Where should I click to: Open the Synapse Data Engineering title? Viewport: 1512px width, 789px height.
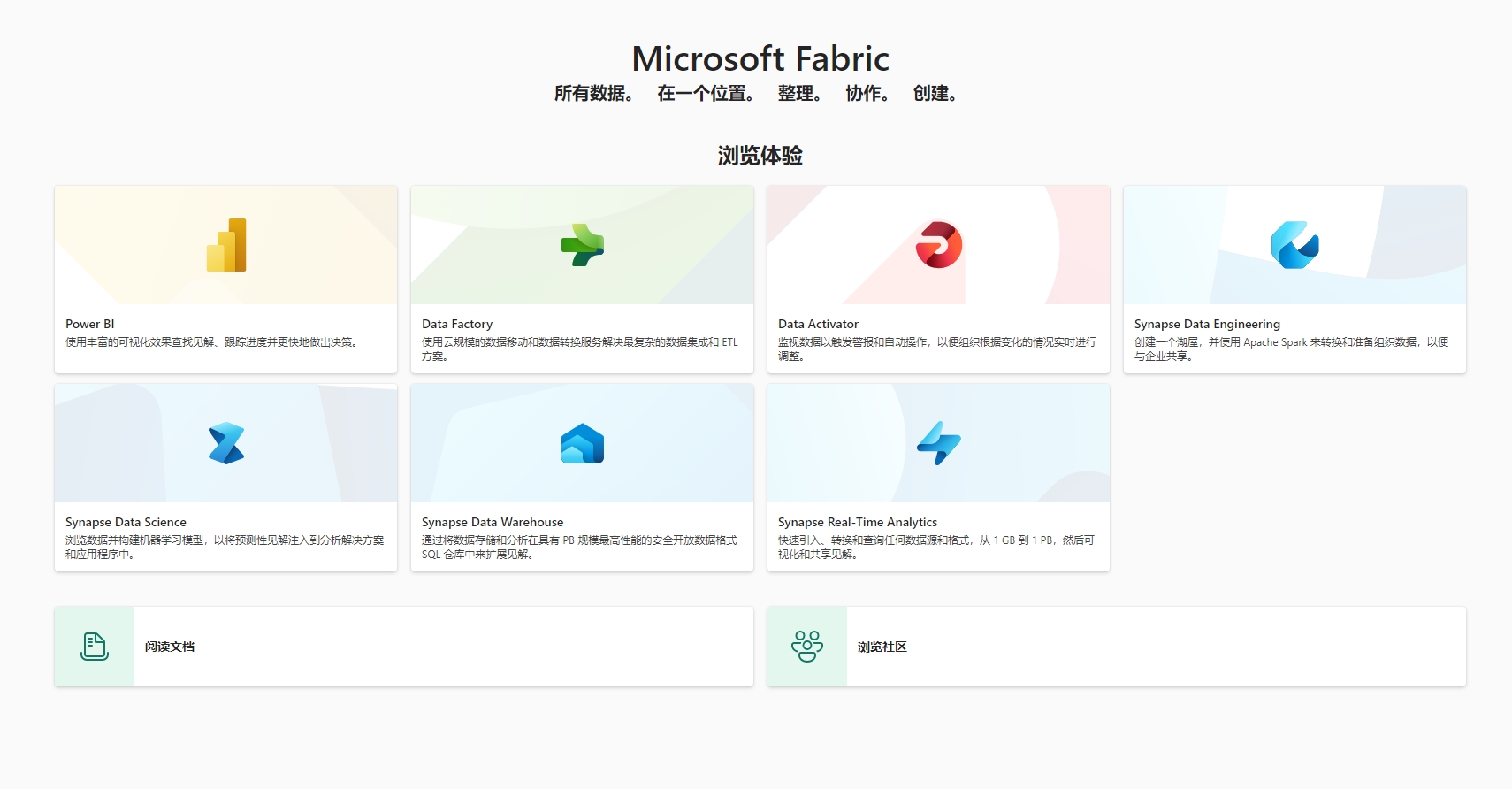click(1207, 324)
